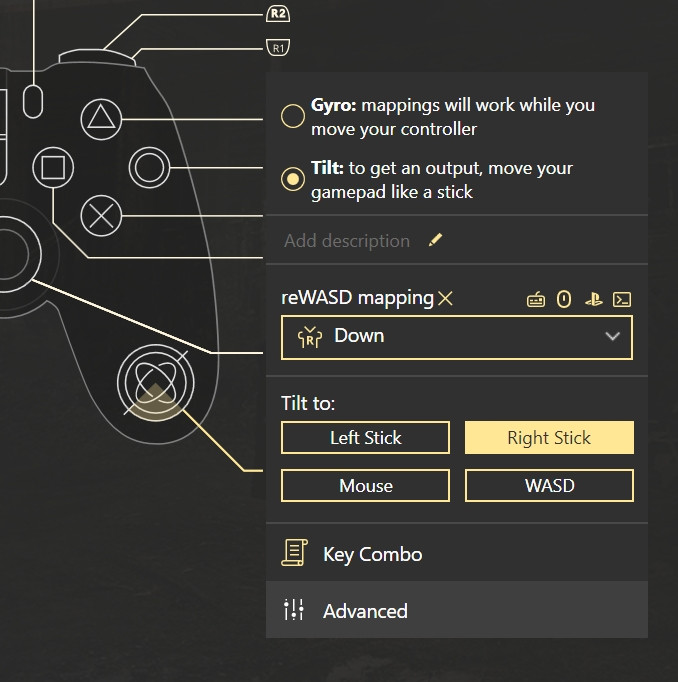The image size is (678, 682).
Task: Open keyboard mappings icon
Action: (536, 300)
